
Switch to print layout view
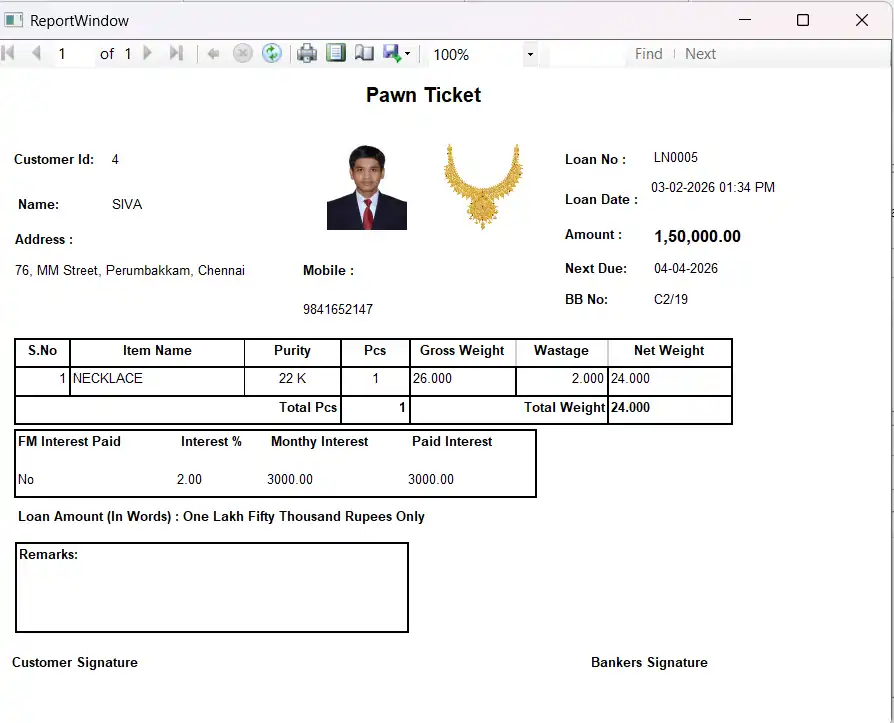coord(336,54)
